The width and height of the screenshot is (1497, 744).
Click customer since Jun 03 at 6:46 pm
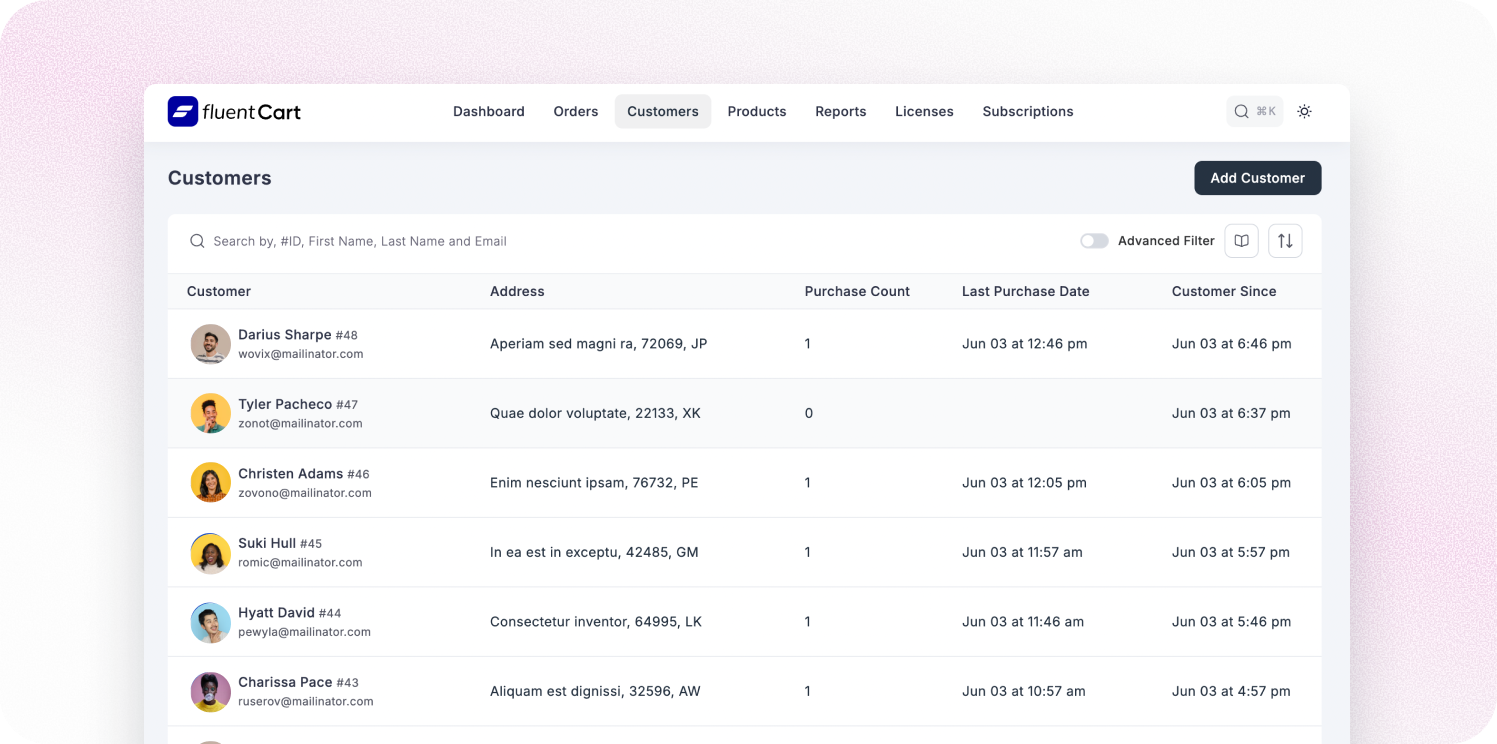[1232, 344]
